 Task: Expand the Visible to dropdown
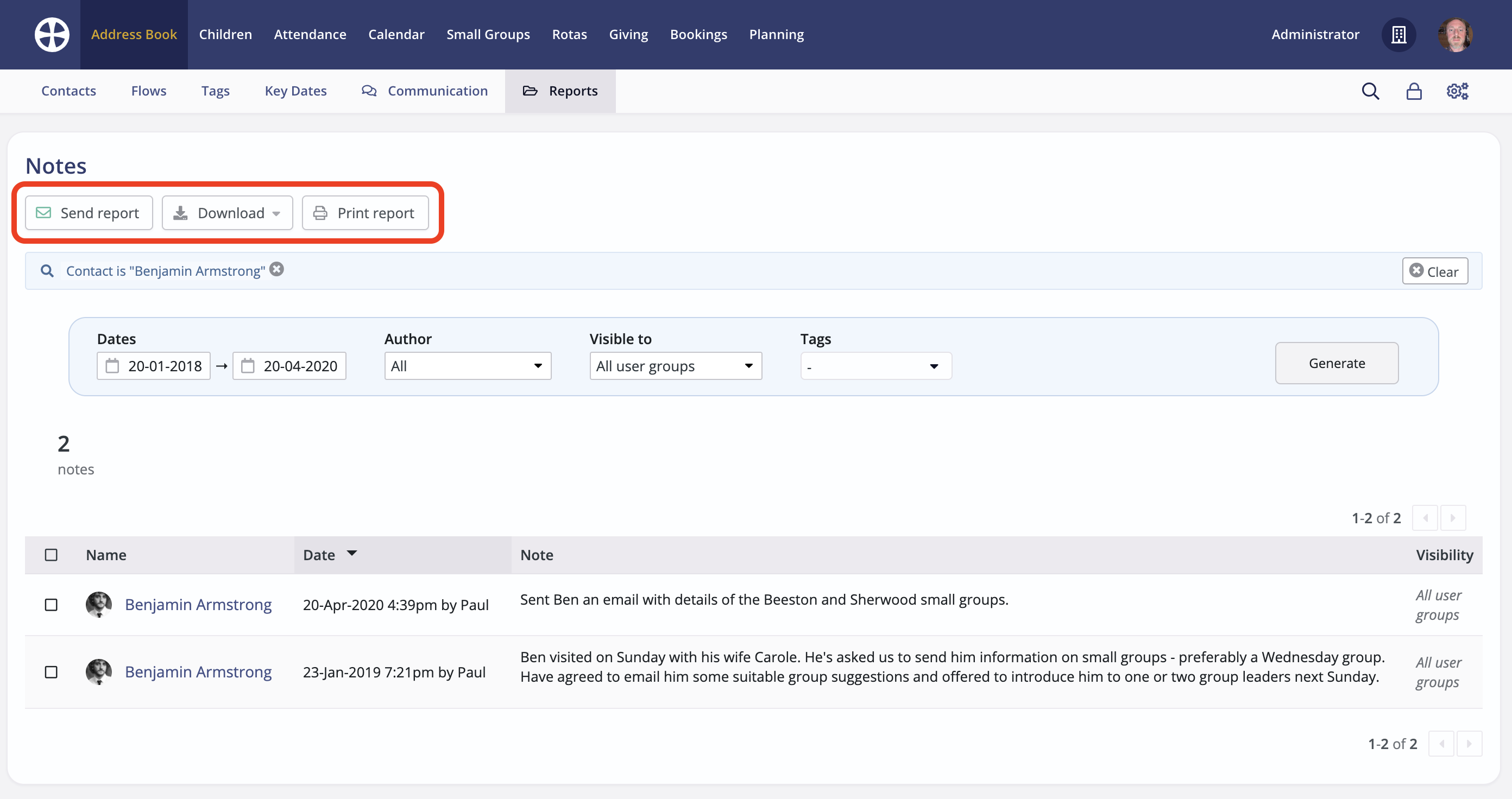[675, 365]
